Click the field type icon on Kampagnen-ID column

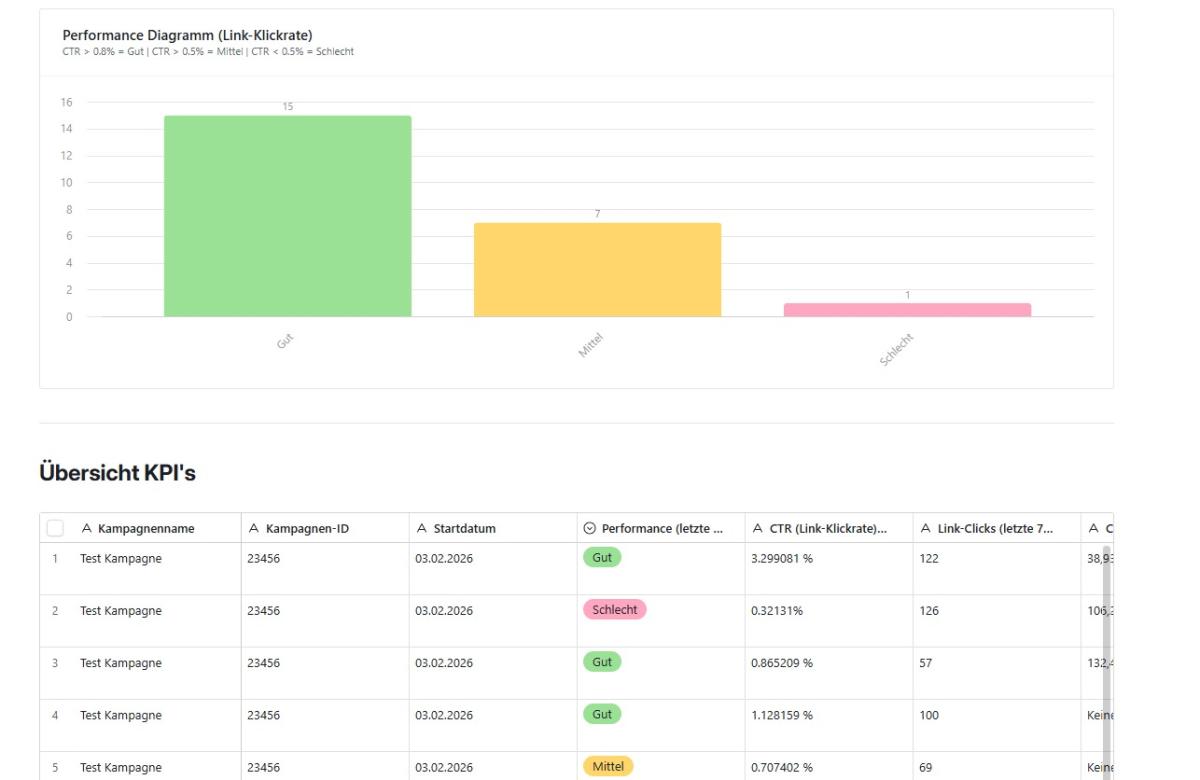click(x=254, y=527)
